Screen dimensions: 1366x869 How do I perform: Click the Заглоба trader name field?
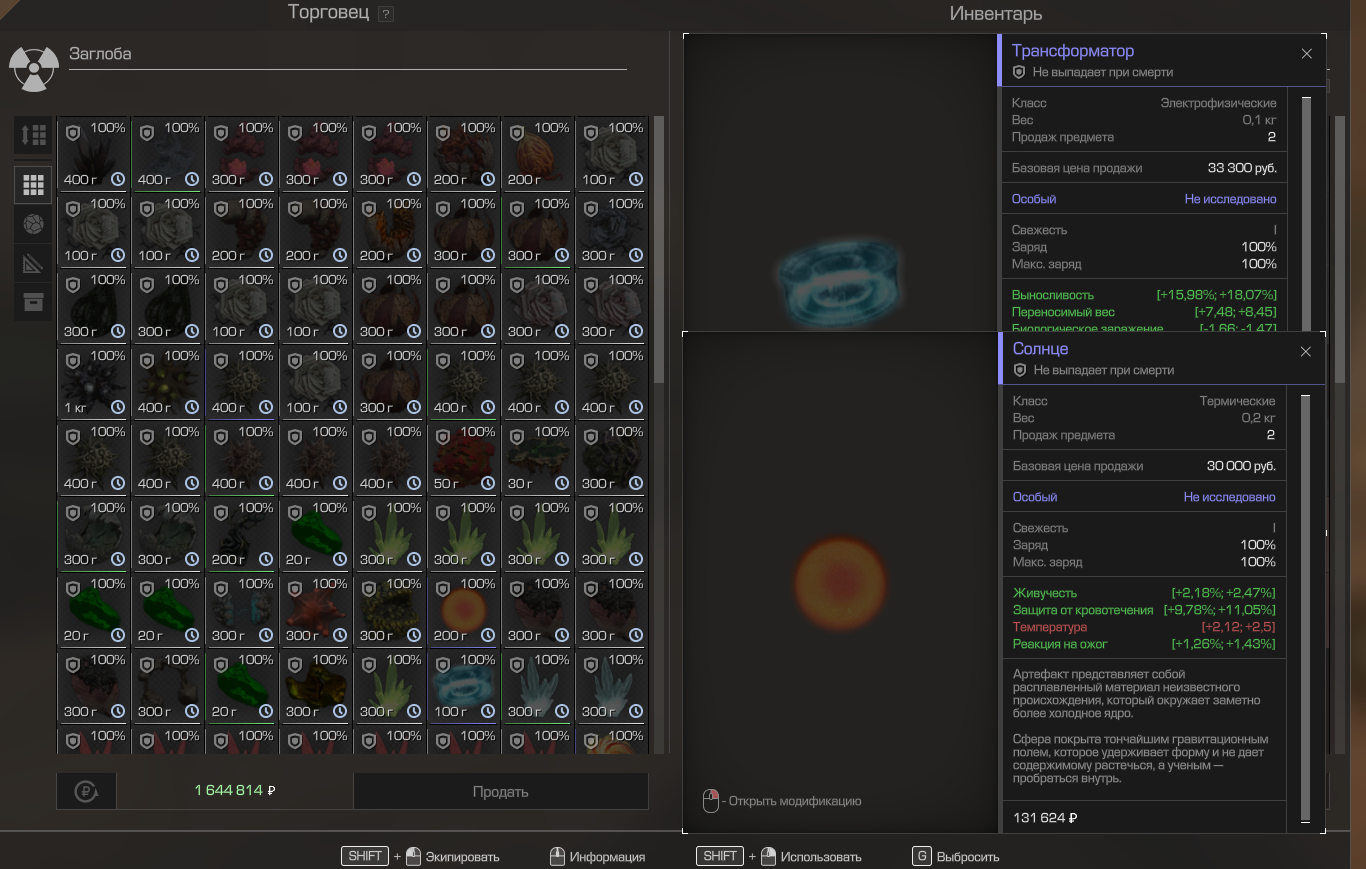click(x=346, y=54)
